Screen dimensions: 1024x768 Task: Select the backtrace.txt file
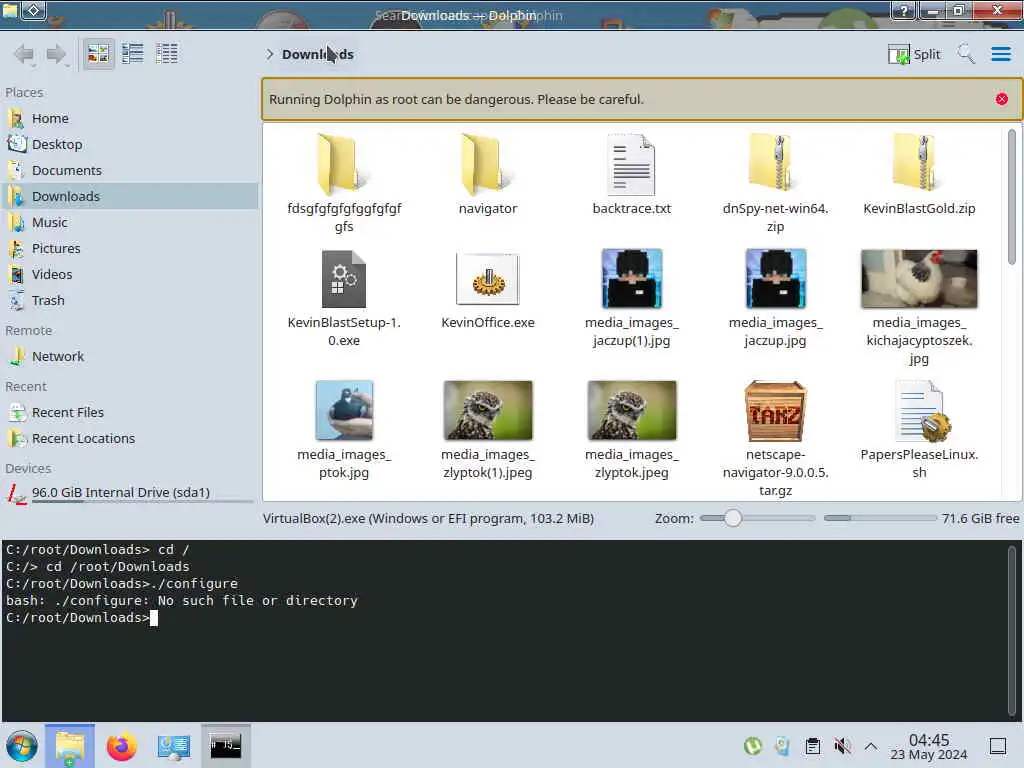632,174
